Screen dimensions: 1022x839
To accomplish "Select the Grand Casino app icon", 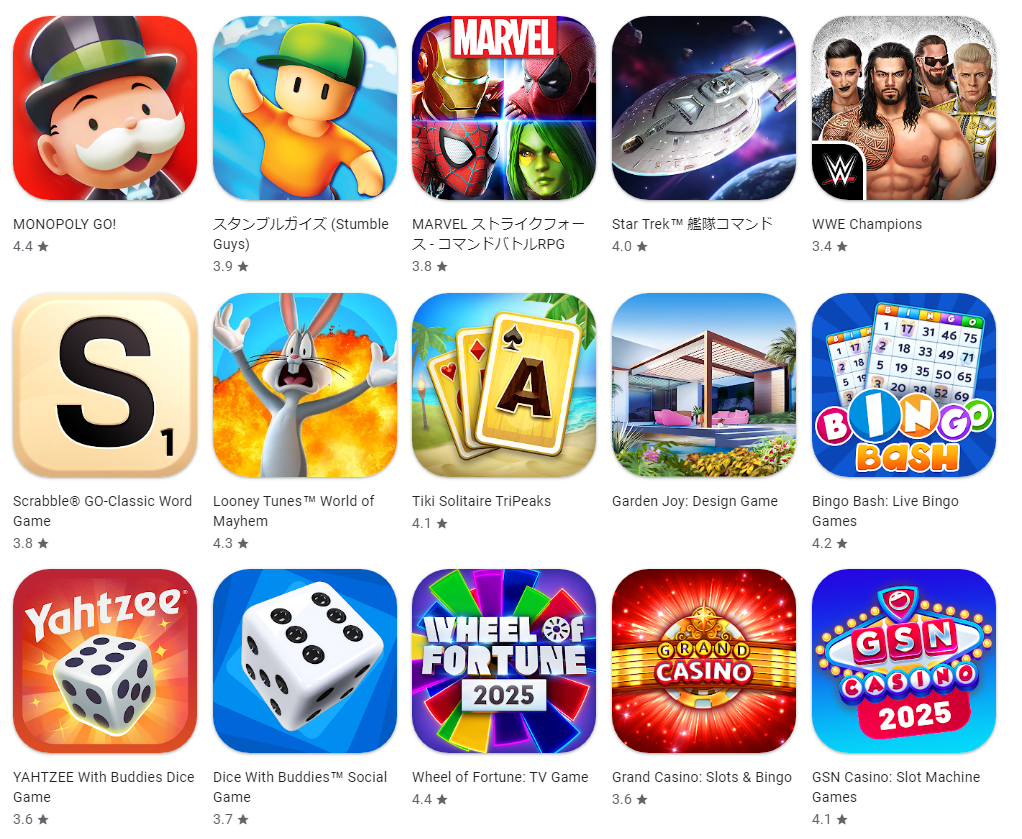I will click(704, 661).
